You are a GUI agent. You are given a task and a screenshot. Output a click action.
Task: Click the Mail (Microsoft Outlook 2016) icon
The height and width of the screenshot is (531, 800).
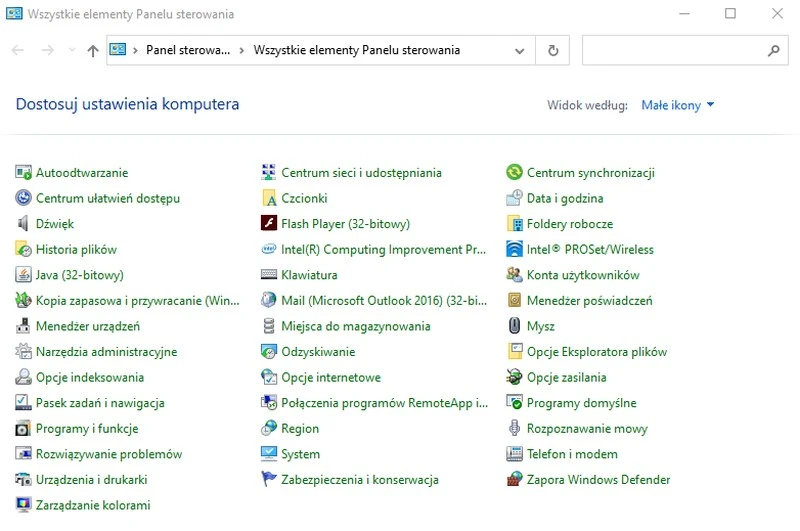pos(268,300)
